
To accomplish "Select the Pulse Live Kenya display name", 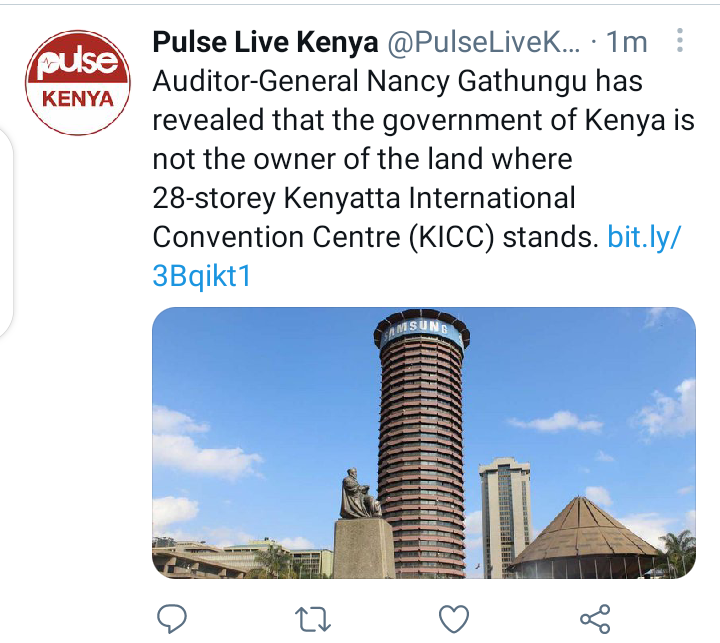I will point(265,42).
